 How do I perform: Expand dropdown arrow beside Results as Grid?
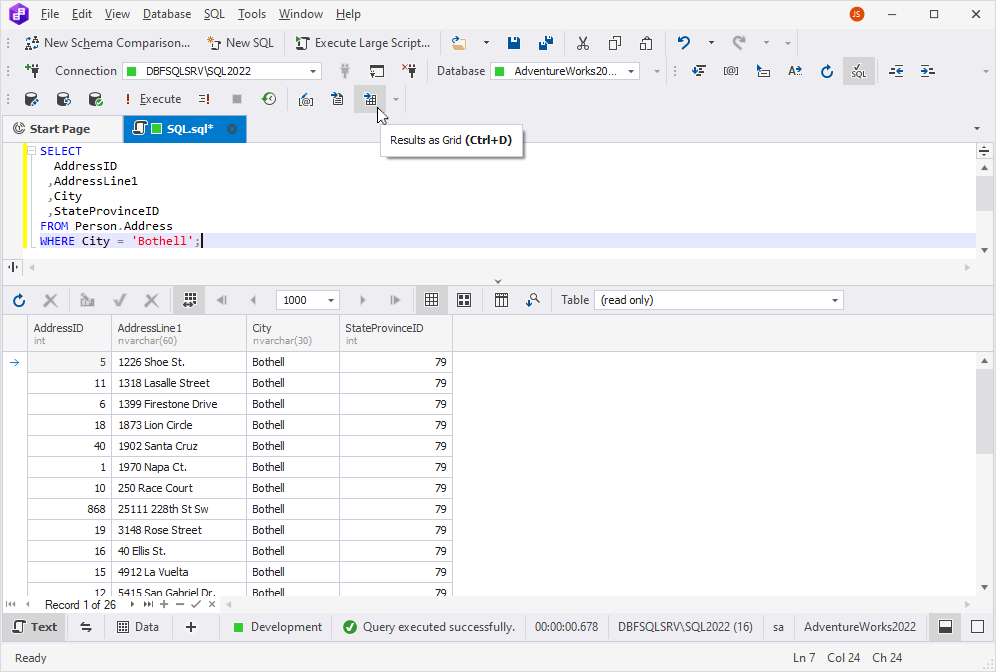396,99
